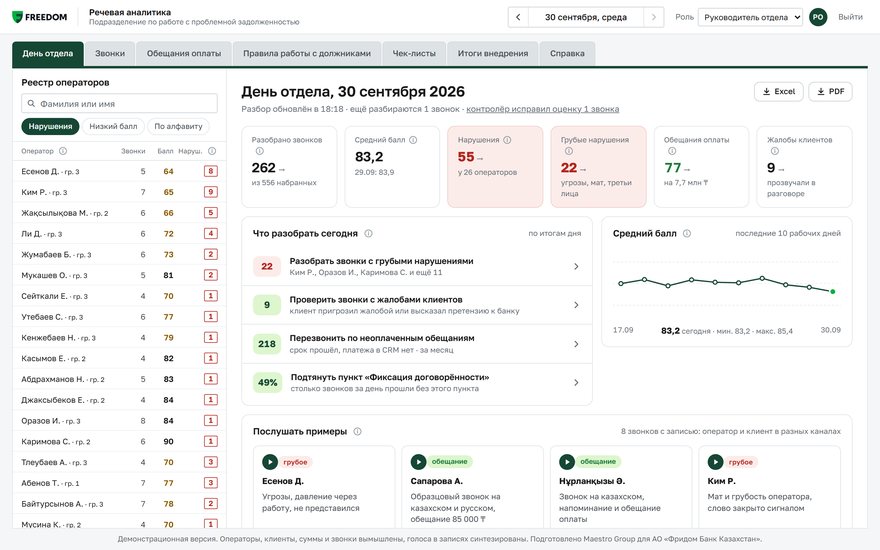
Task: Click the Freedom logo icon
Action: pyautogui.click(x=17, y=17)
